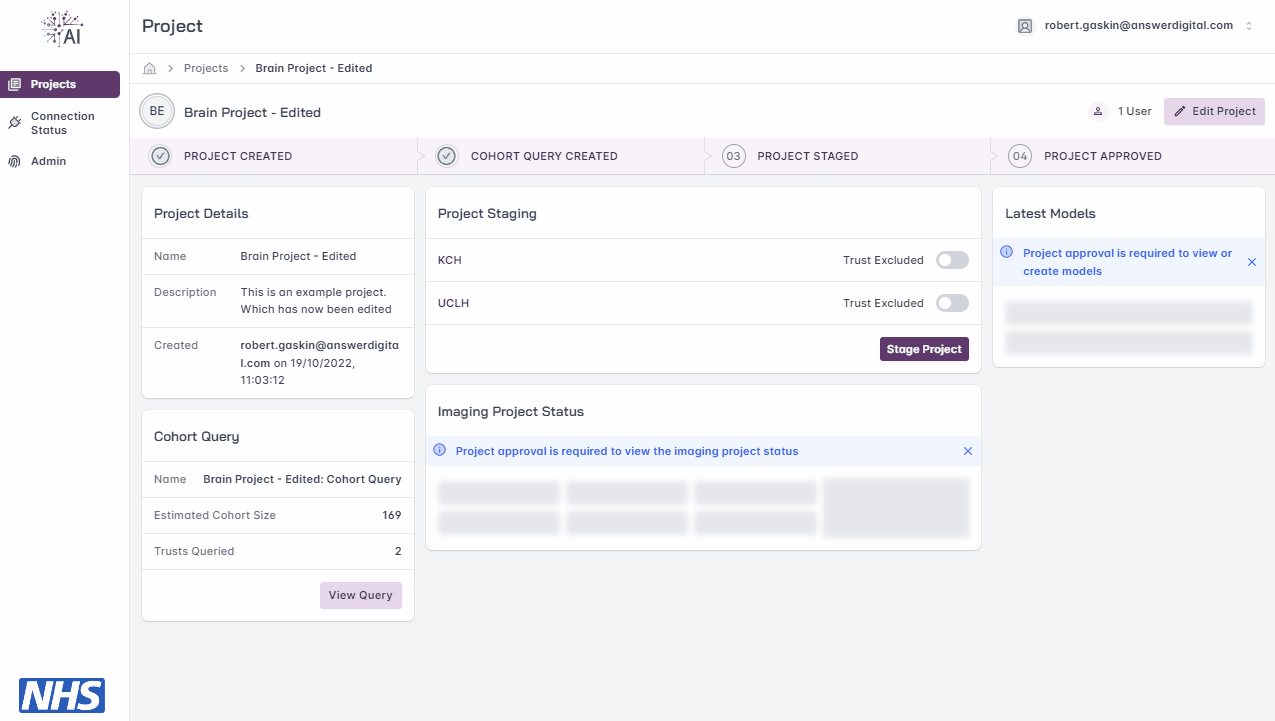Click the Project Details Name value
Image resolution: width=1275 pixels, height=721 pixels.
point(298,256)
